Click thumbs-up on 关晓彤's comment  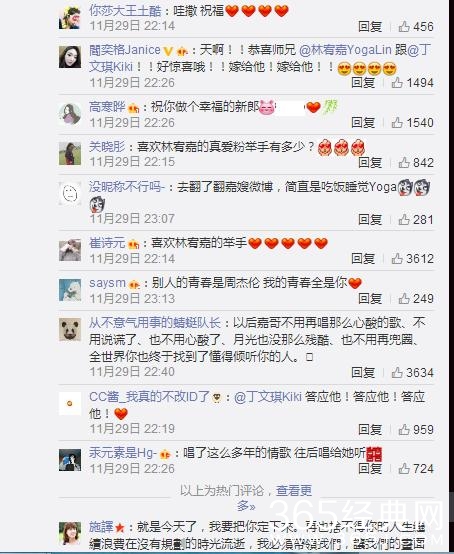pyautogui.click(x=404, y=163)
